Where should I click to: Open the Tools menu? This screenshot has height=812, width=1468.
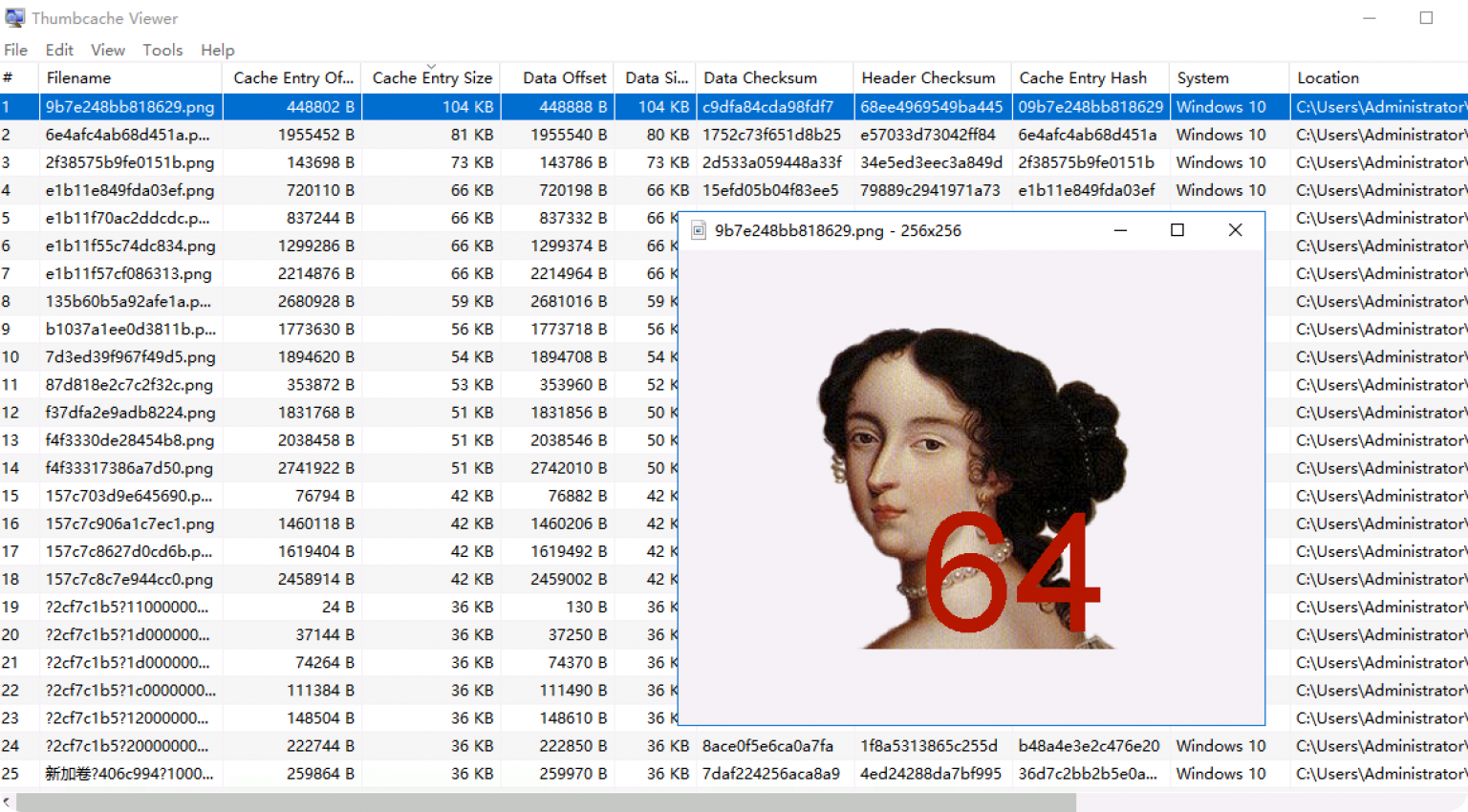162,50
